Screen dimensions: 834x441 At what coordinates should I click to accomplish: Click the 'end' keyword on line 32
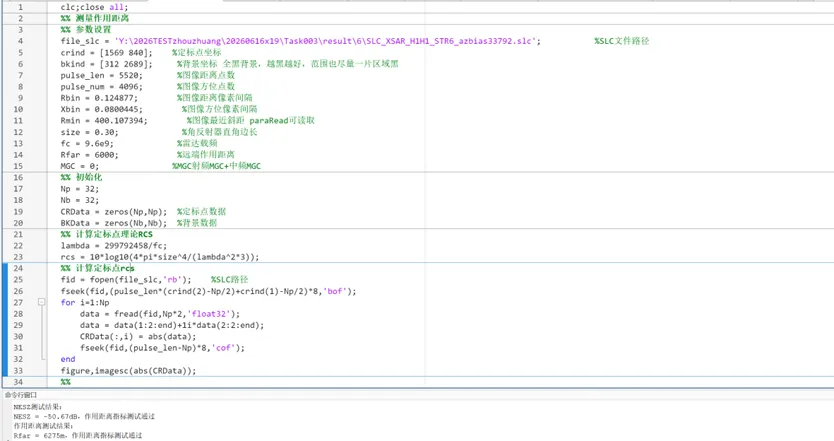[x=68, y=359]
